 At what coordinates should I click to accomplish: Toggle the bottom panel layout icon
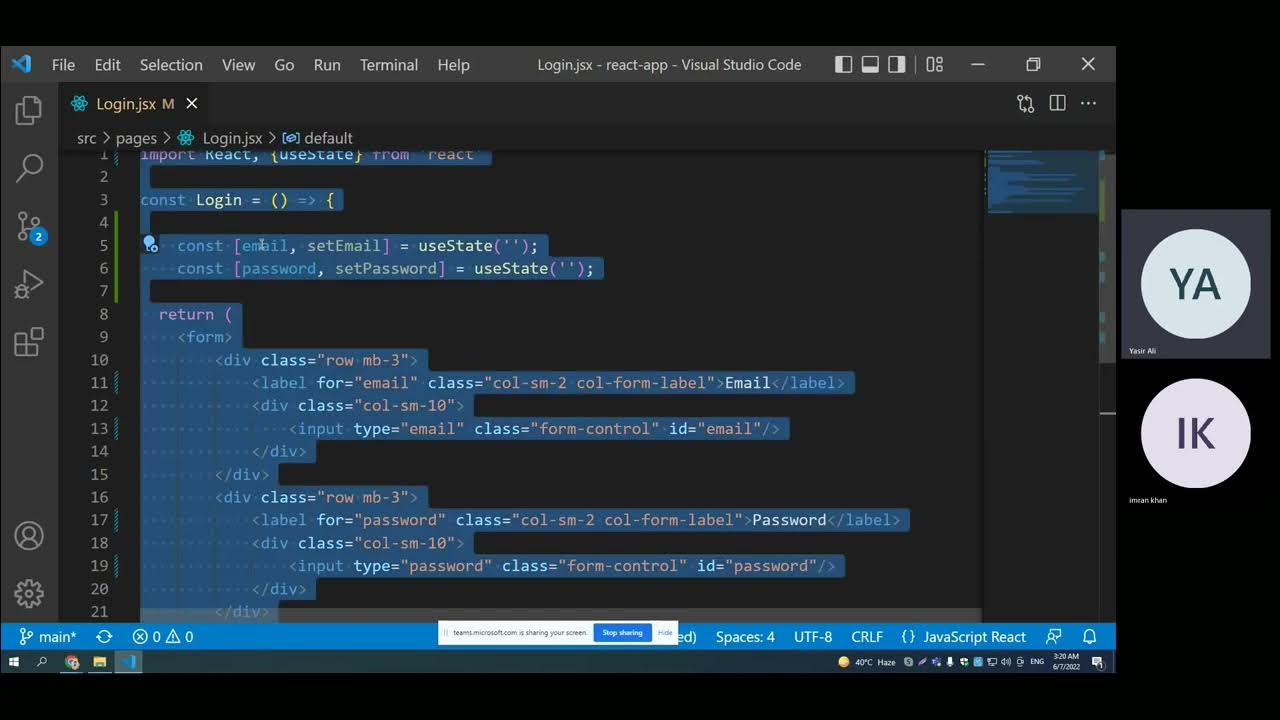click(x=870, y=64)
